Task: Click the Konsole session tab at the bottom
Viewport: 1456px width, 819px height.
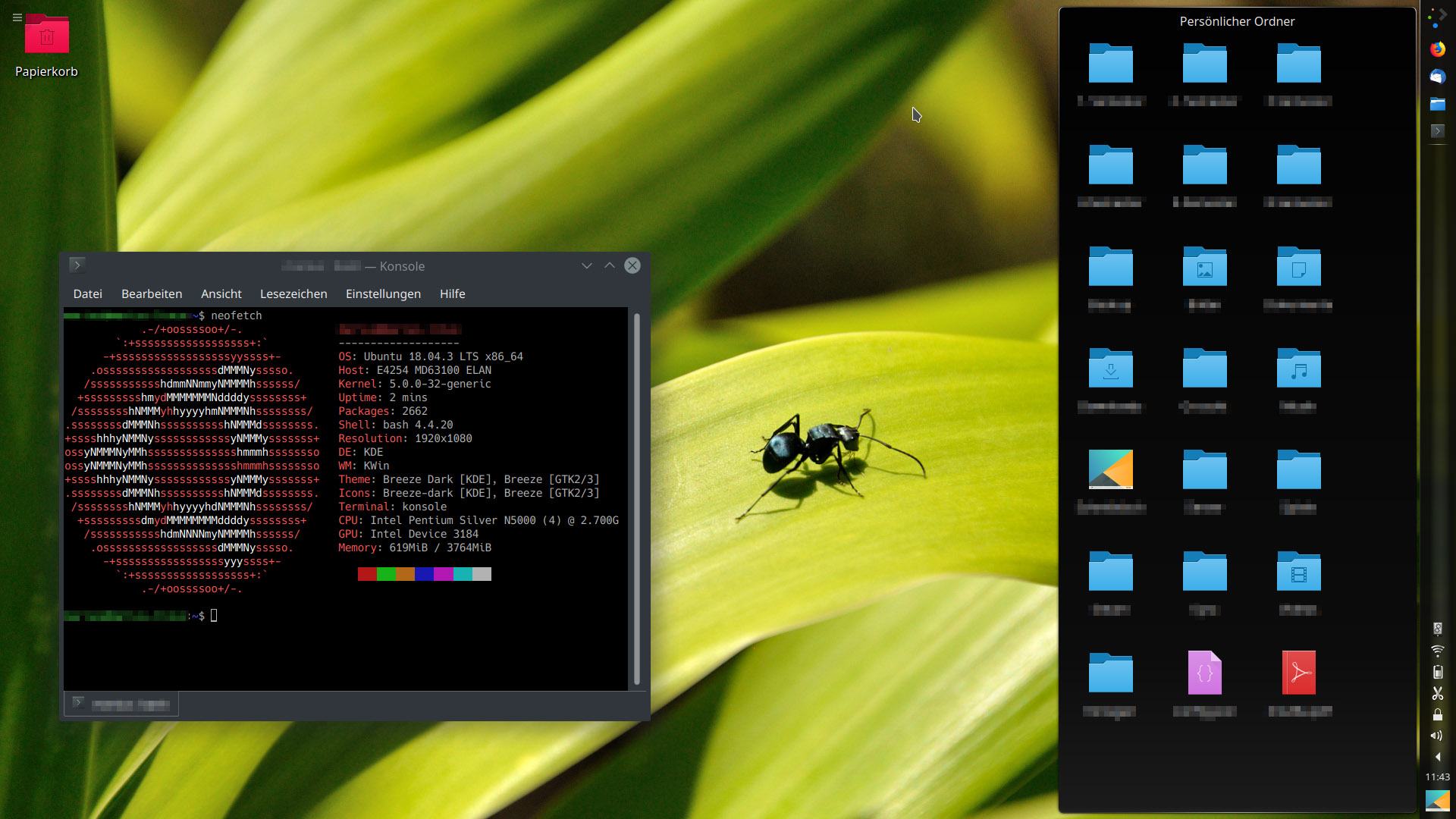Action: 121,704
